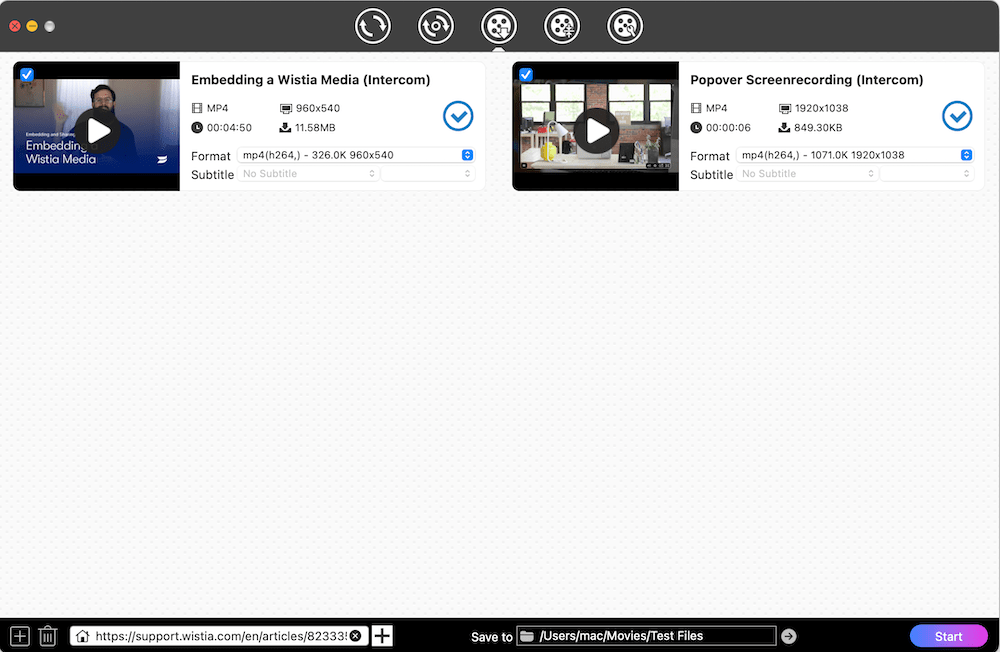The height and width of the screenshot is (652, 1000).
Task: Click the 00:00:06 duration text
Action: (728, 128)
